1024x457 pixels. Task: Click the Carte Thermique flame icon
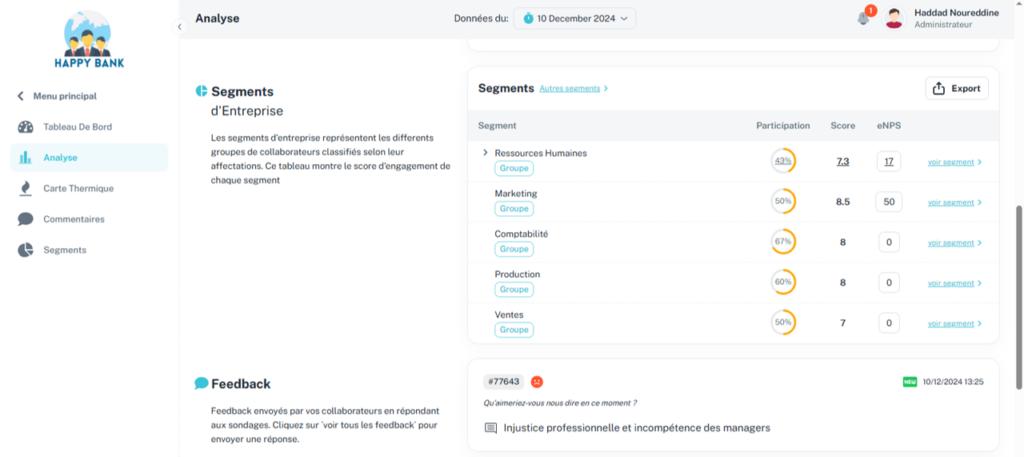click(x=25, y=188)
